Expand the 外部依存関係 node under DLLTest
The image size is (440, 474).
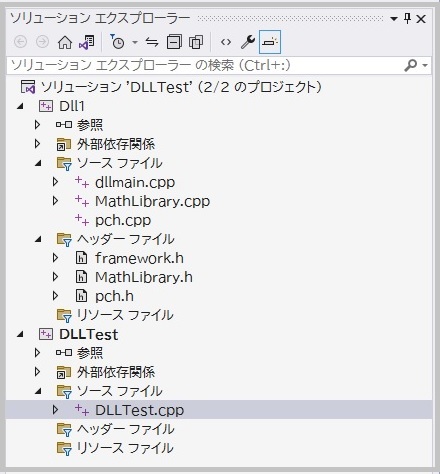(38, 372)
